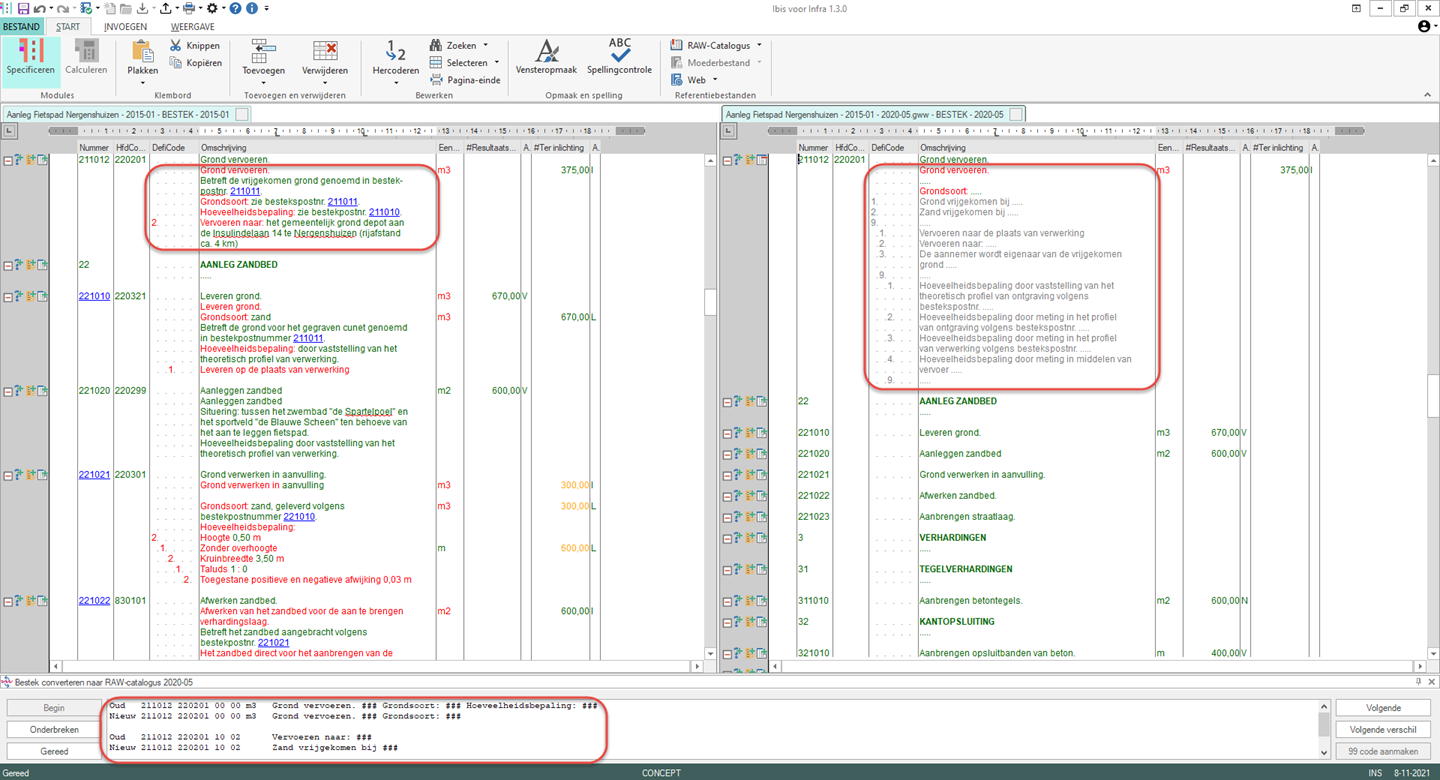The height and width of the screenshot is (780, 1440).
Task: Click the Onderbreken button
Action: click(x=54, y=730)
